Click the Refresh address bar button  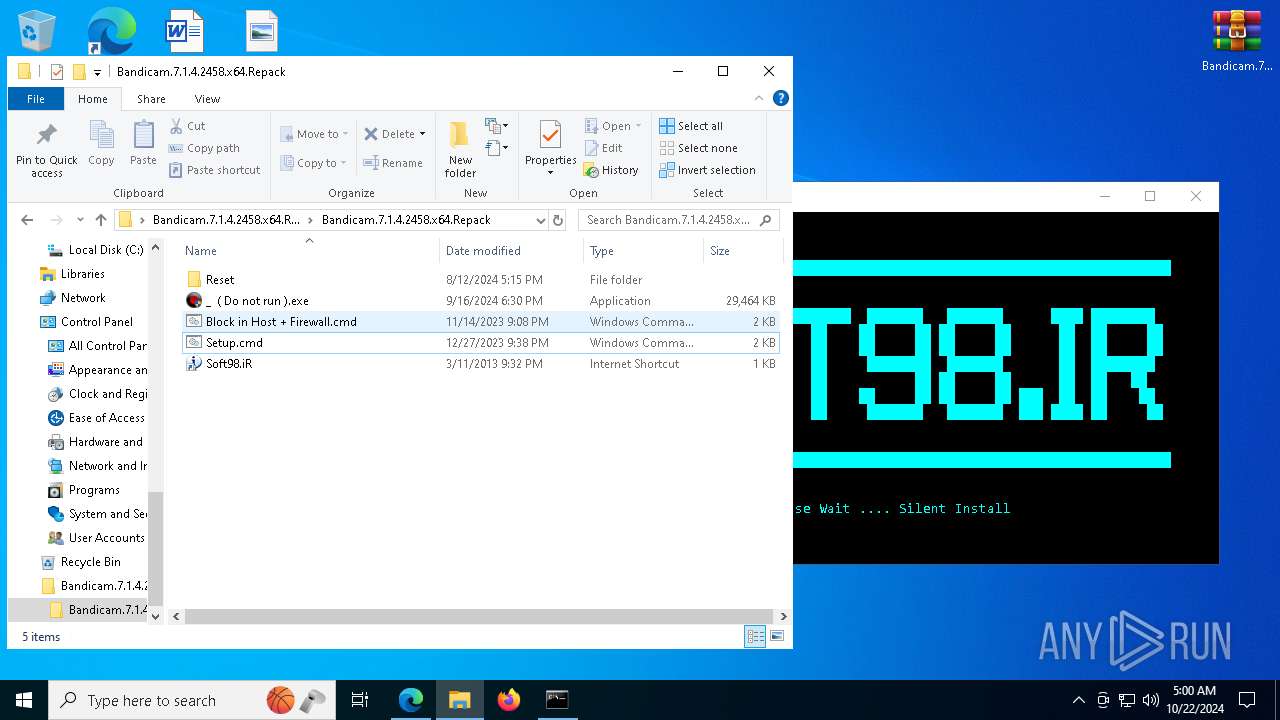pyautogui.click(x=558, y=220)
